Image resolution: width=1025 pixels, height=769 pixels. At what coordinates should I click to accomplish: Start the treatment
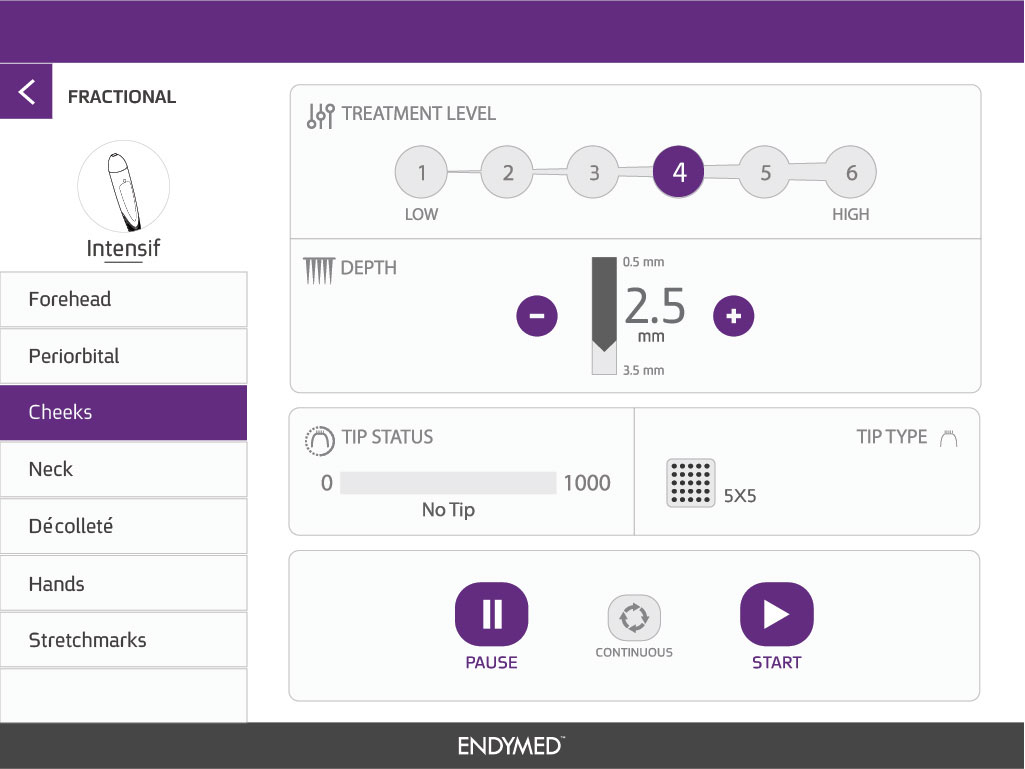[777, 614]
